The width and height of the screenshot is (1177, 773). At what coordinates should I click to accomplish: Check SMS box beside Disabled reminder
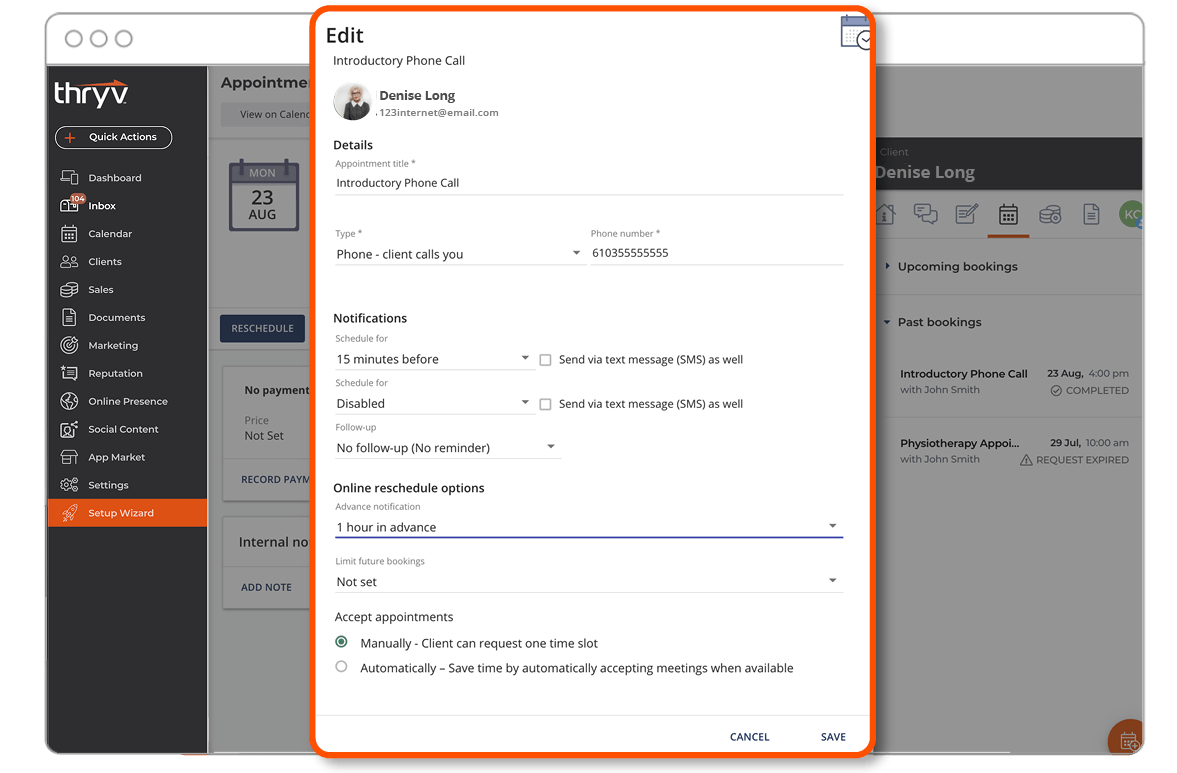tap(546, 405)
